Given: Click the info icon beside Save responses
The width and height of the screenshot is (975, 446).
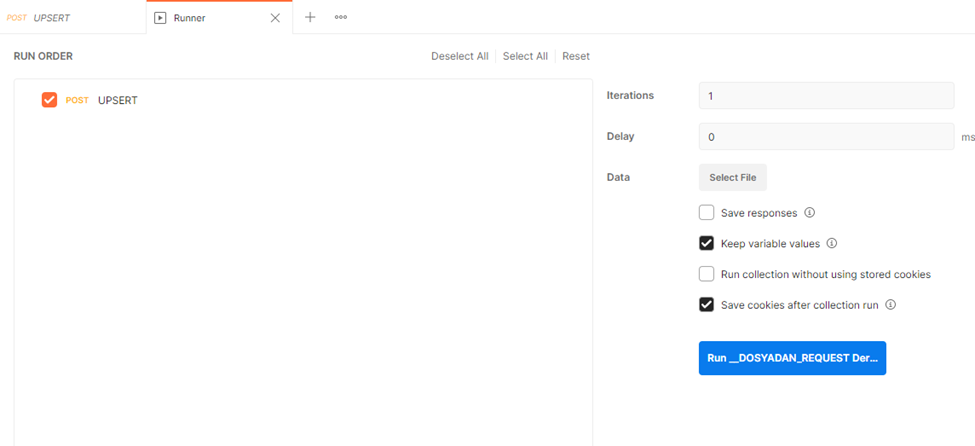Looking at the screenshot, I should coord(810,213).
